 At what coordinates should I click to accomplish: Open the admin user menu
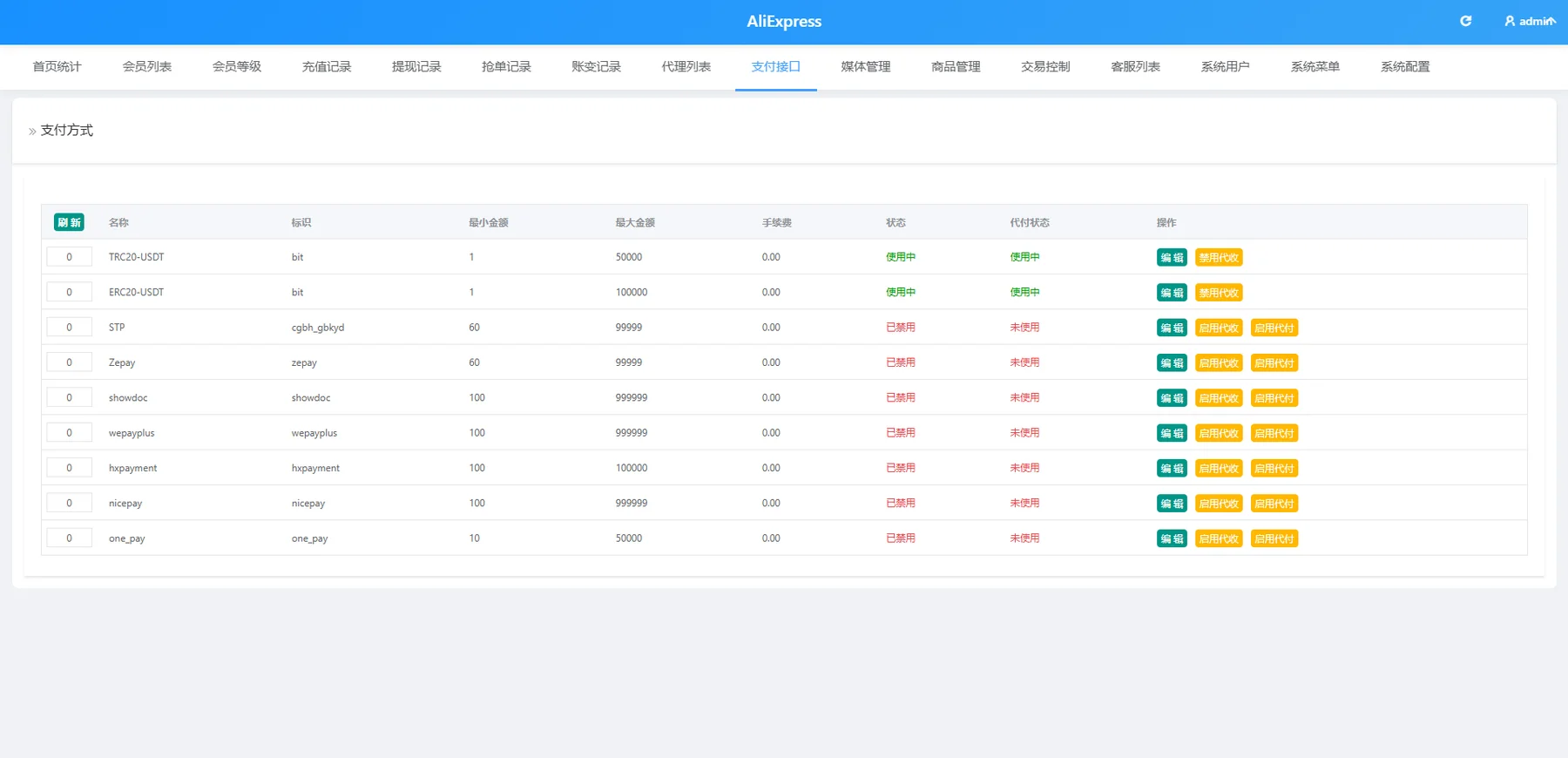click(1531, 21)
